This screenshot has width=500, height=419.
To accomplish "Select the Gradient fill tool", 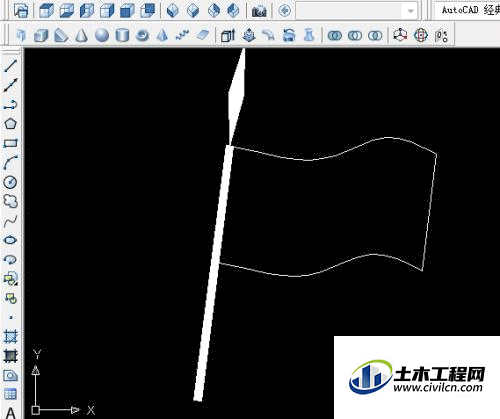I will 10,356.
